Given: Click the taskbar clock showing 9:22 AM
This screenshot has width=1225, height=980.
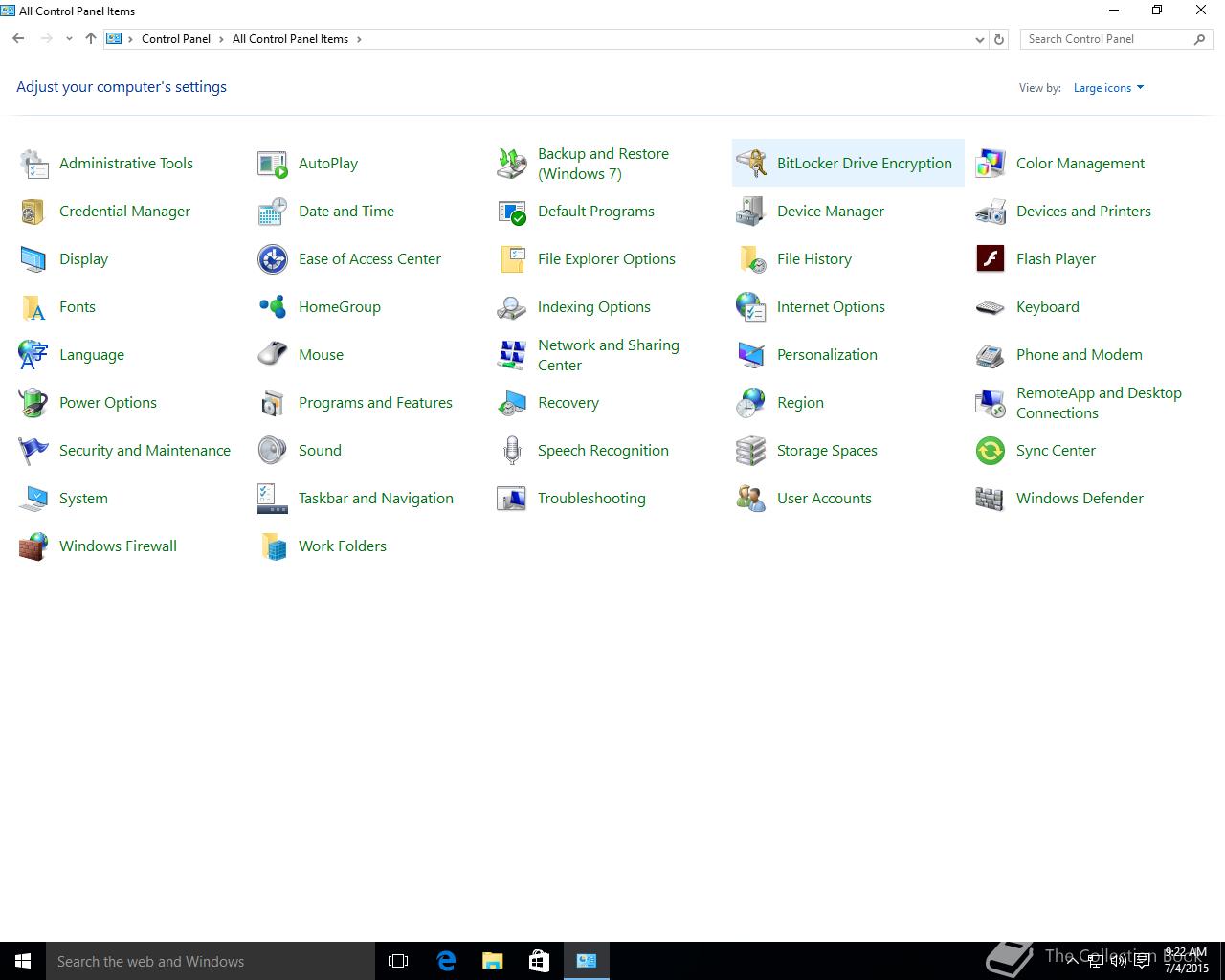Looking at the screenshot, I should 1187,960.
